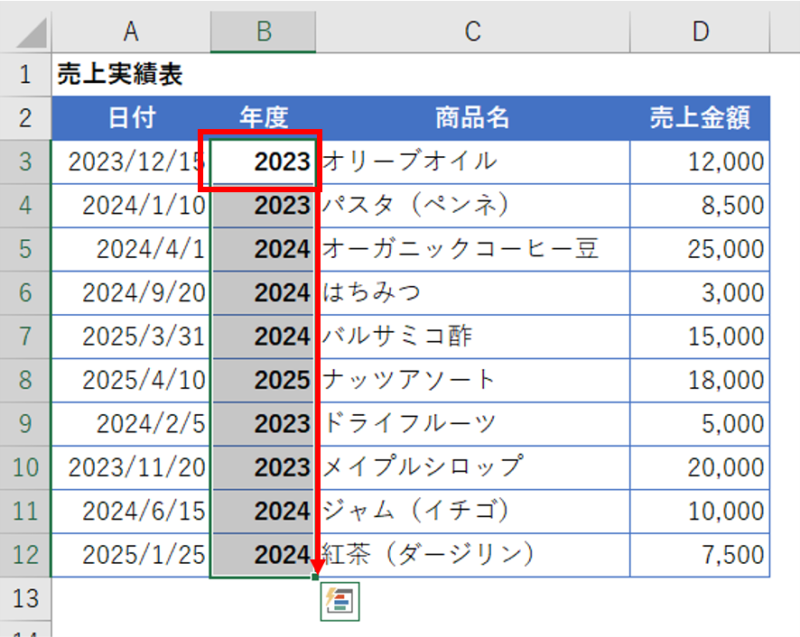Viewport: 800px width, 637px height.
Task: Click the amount cell 8,500
Action: pos(700,206)
